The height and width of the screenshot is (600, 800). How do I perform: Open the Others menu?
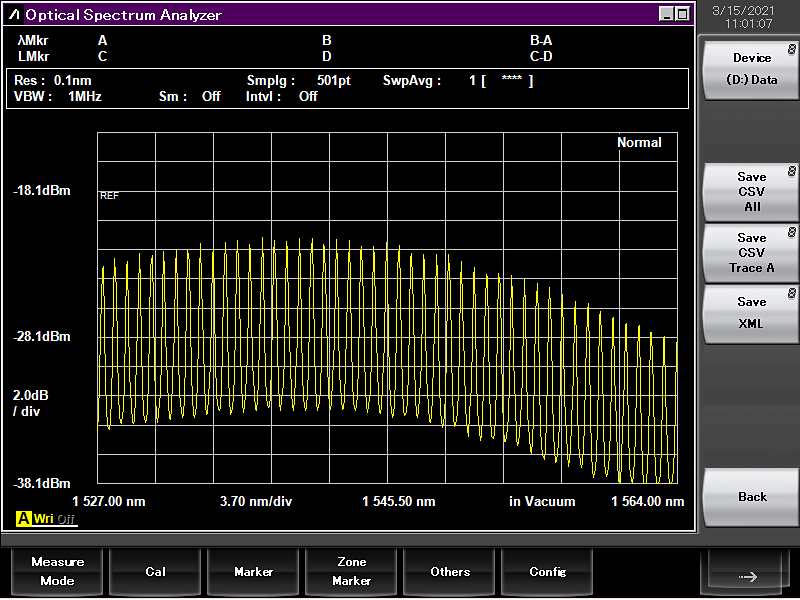click(x=449, y=571)
